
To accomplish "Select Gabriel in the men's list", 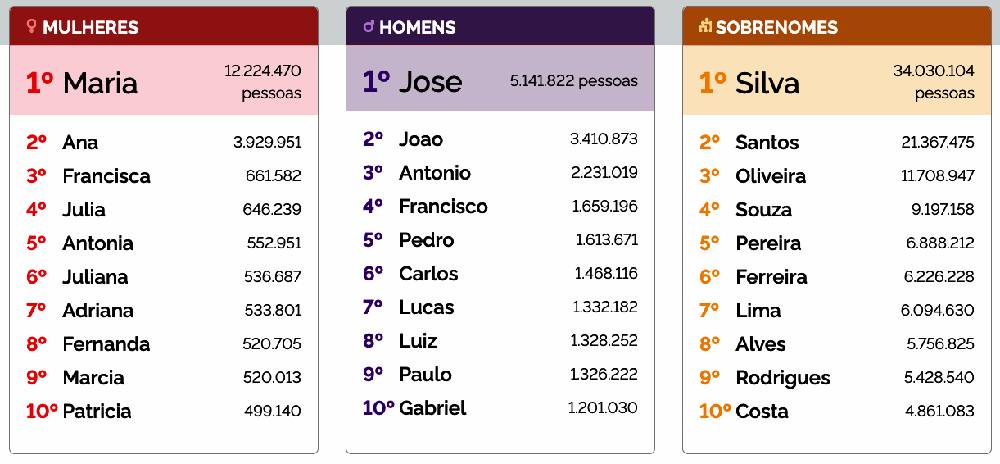I will point(433,408).
